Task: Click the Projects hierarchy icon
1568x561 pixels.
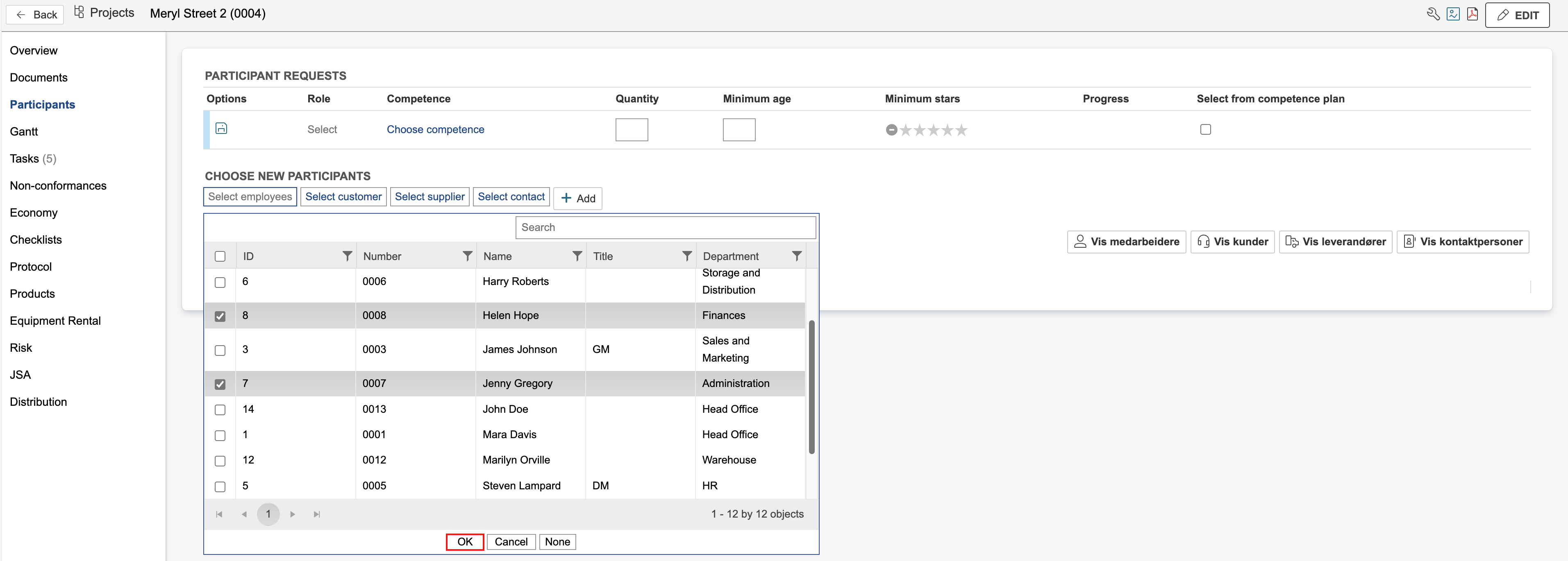Action: coord(79,12)
